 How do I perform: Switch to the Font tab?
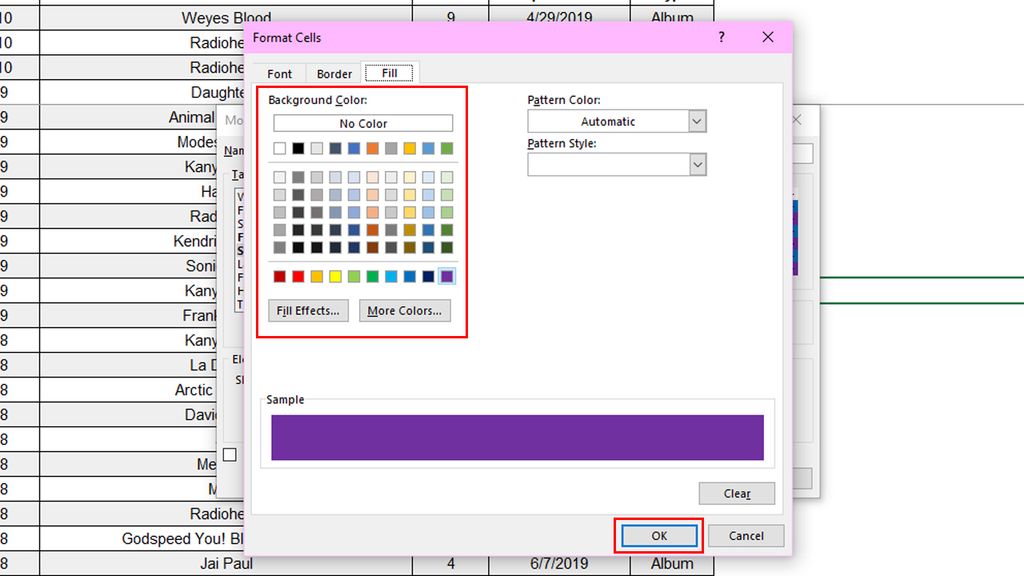pos(279,73)
